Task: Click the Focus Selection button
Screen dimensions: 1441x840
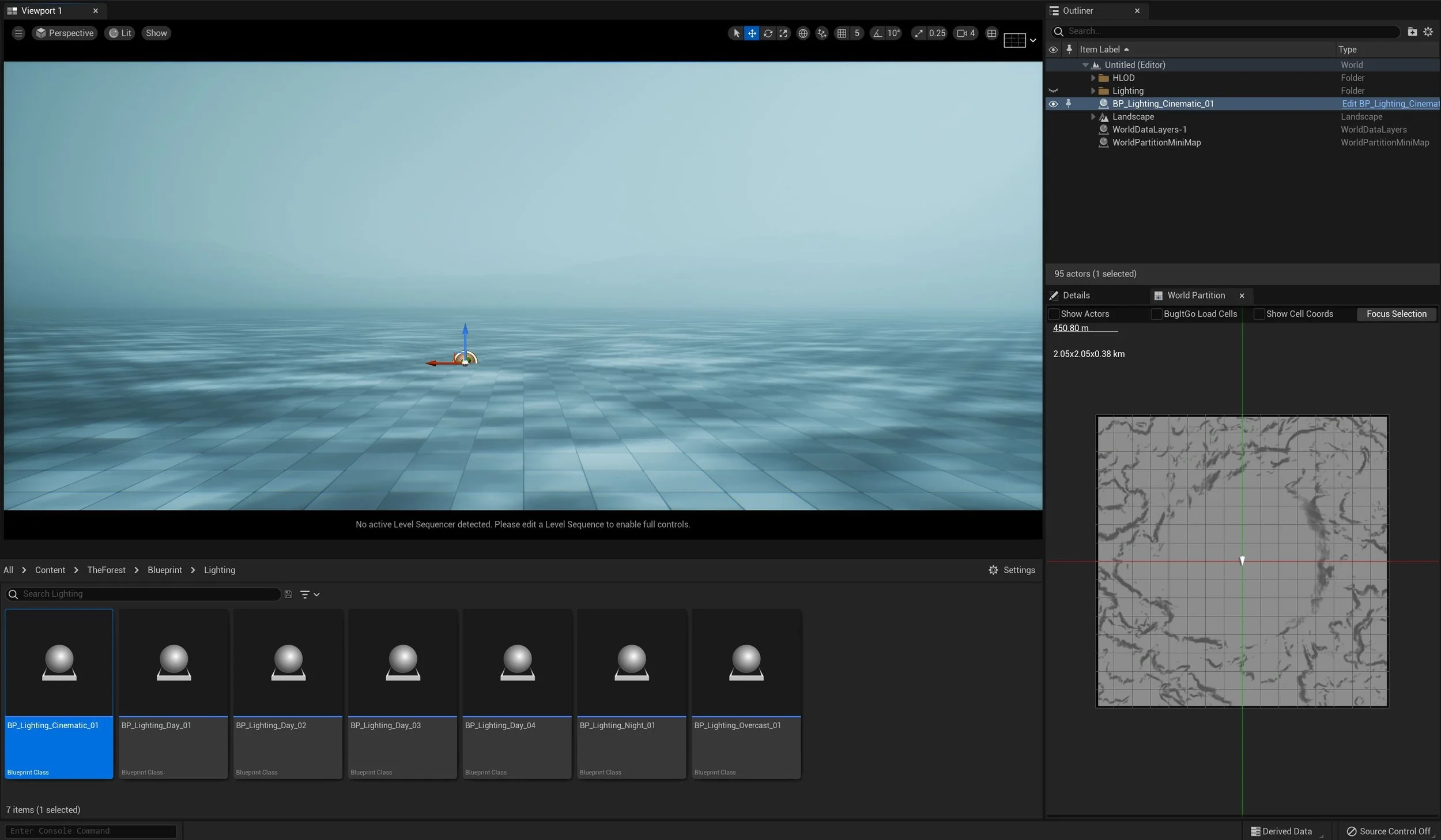Action: tap(1396, 314)
